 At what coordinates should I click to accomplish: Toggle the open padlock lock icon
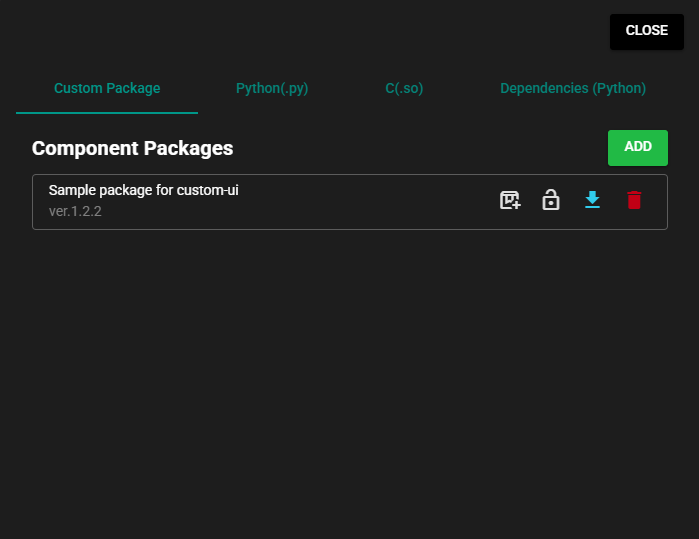click(x=551, y=201)
